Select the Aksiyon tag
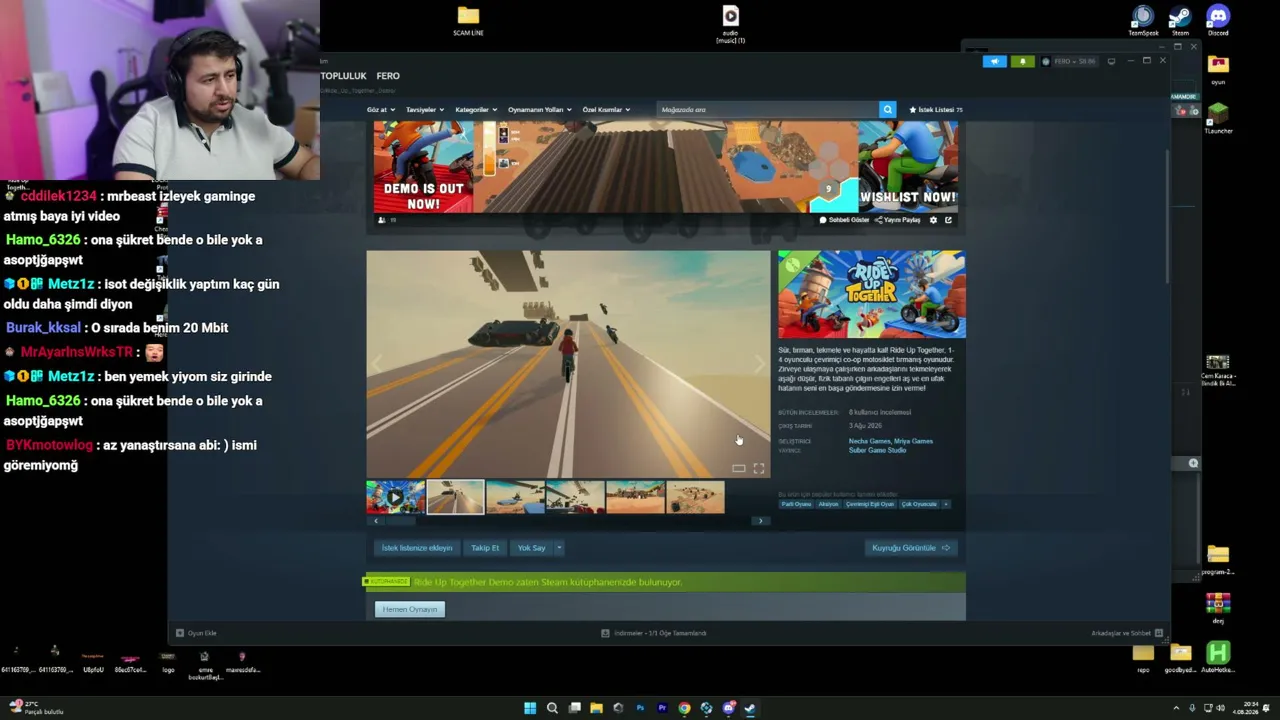The width and height of the screenshot is (1280, 720). (x=829, y=504)
